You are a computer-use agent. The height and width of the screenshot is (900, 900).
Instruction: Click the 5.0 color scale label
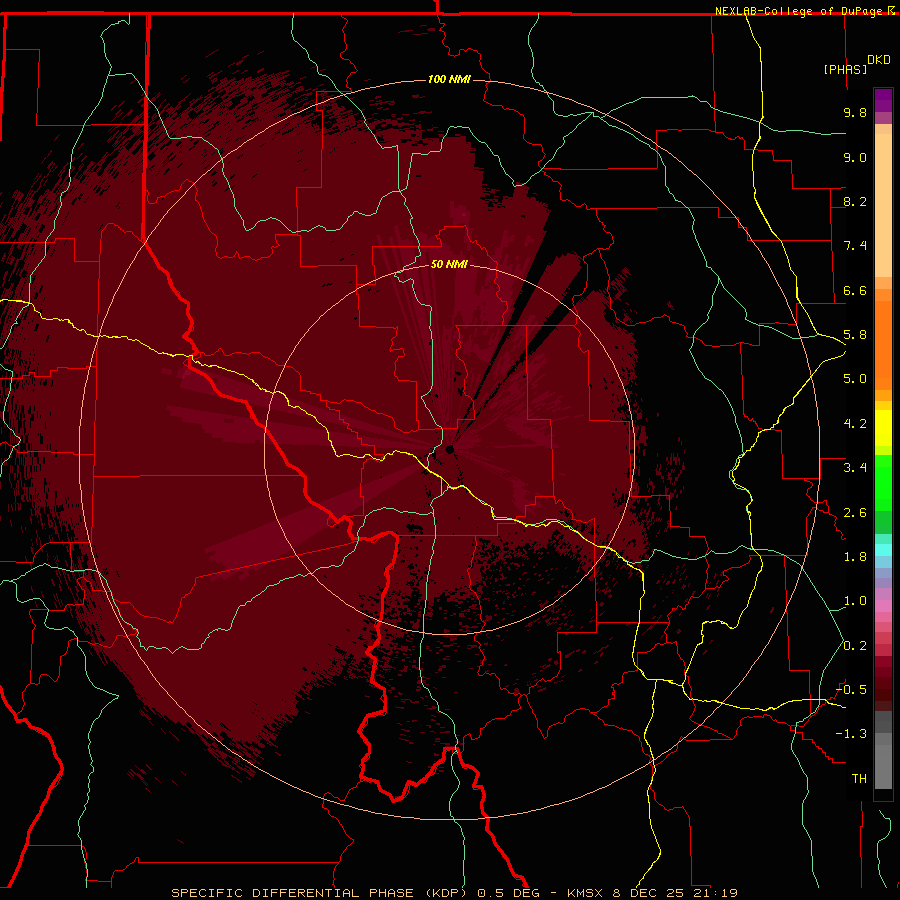855,379
